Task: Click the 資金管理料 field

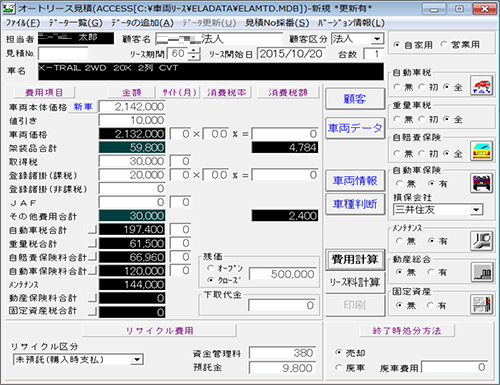Action: tap(282, 353)
